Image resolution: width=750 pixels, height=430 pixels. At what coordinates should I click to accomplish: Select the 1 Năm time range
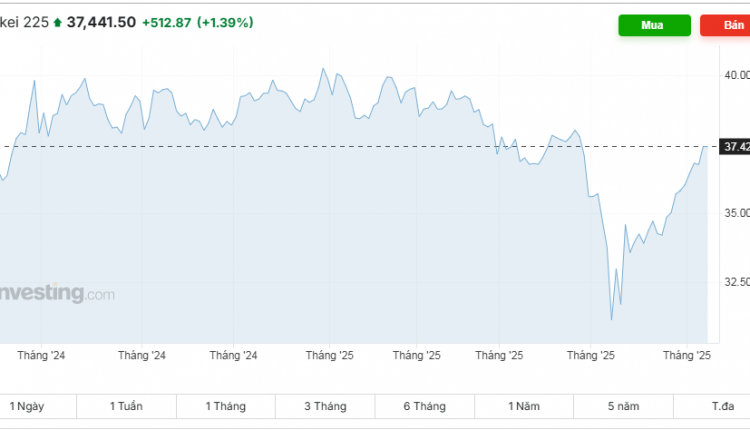(524, 406)
